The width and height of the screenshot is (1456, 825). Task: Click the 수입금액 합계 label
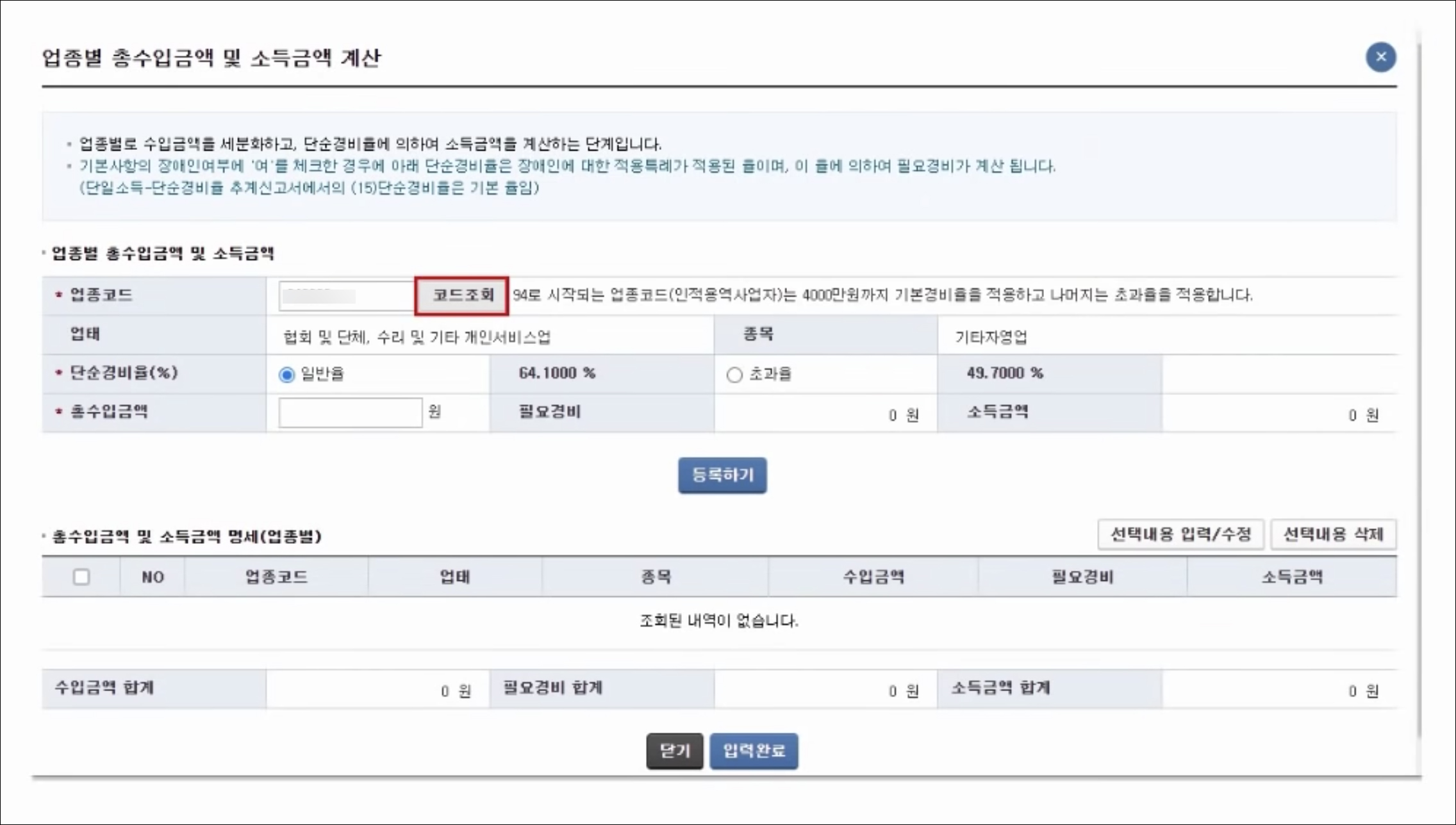click(x=104, y=688)
